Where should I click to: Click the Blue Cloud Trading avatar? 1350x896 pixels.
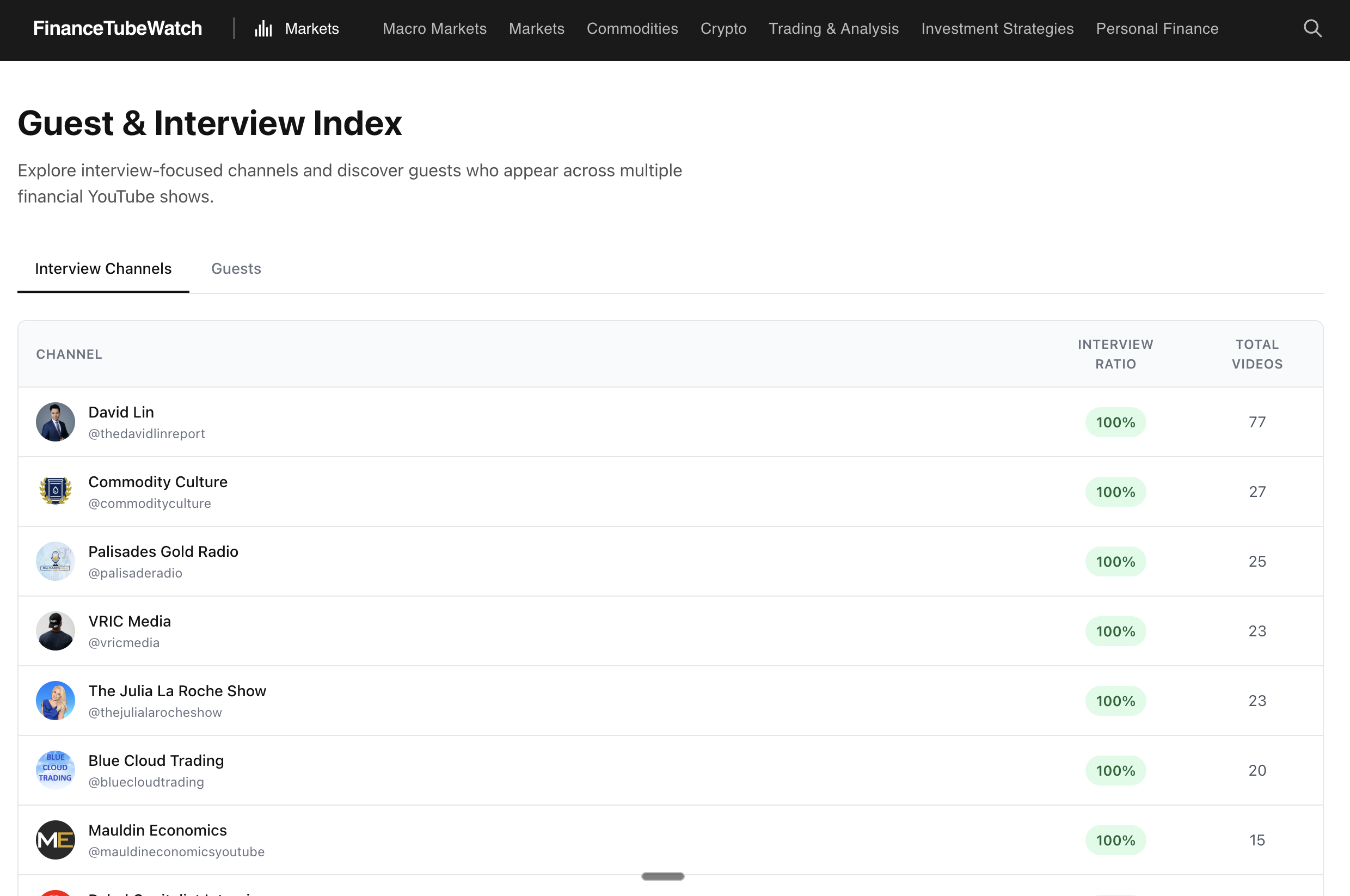(56, 770)
